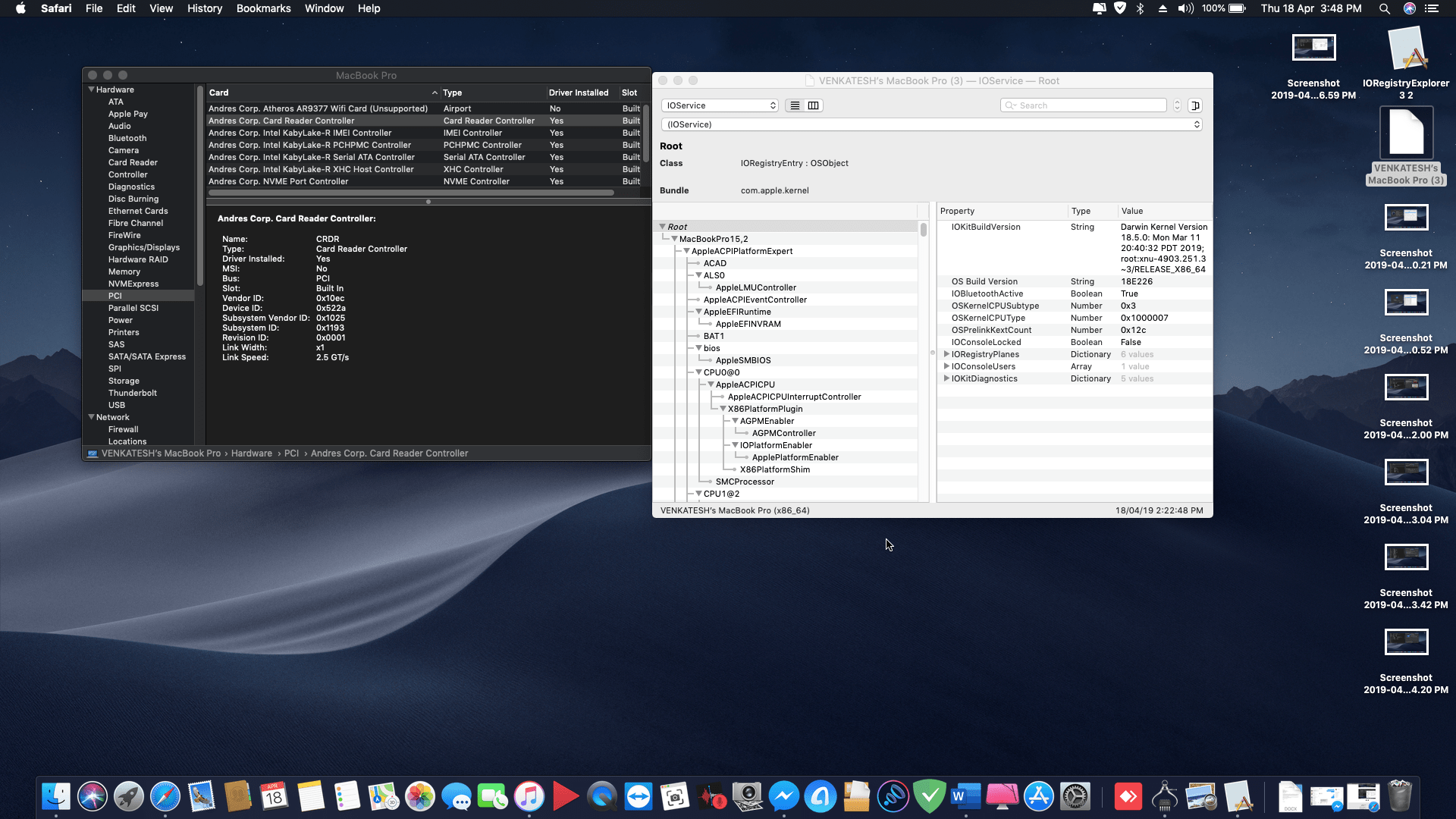1456x819 pixels.
Task: Open Spotlight search from the menu bar
Action: pos(1385,8)
